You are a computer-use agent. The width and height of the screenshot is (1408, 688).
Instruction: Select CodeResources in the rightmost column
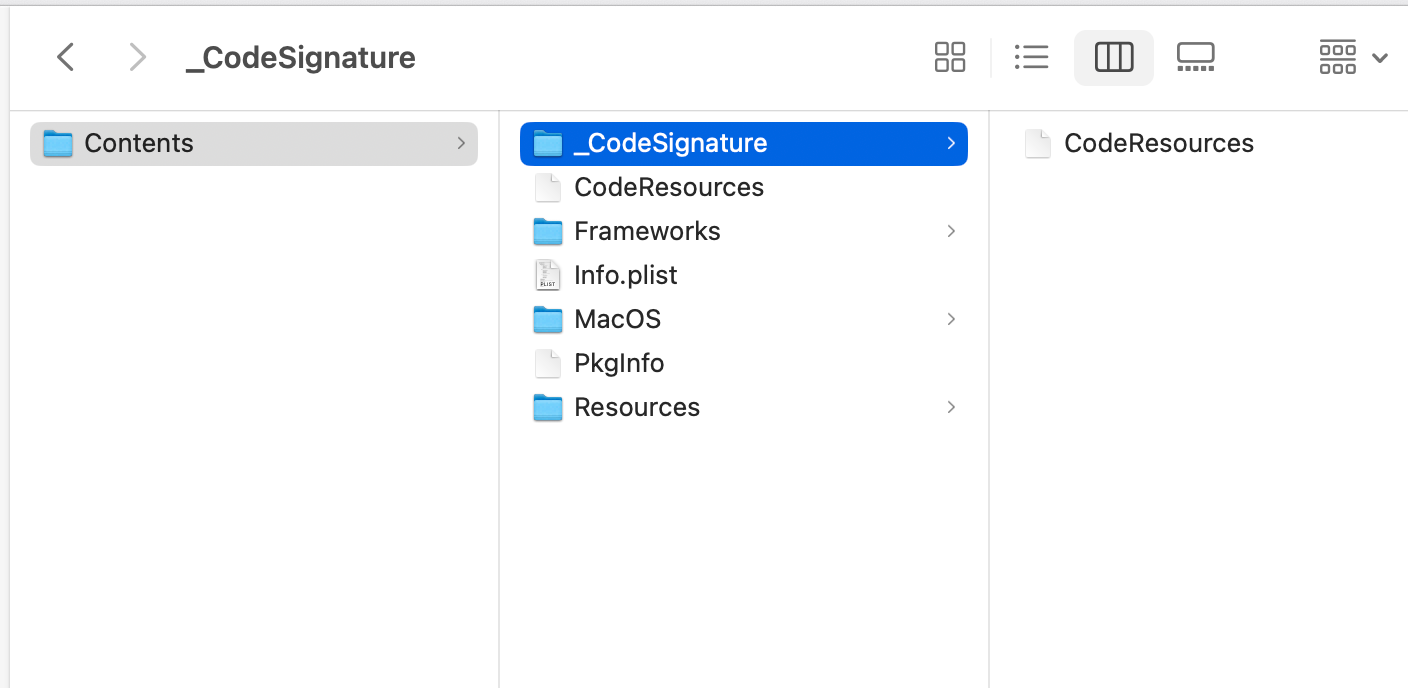tap(1158, 143)
